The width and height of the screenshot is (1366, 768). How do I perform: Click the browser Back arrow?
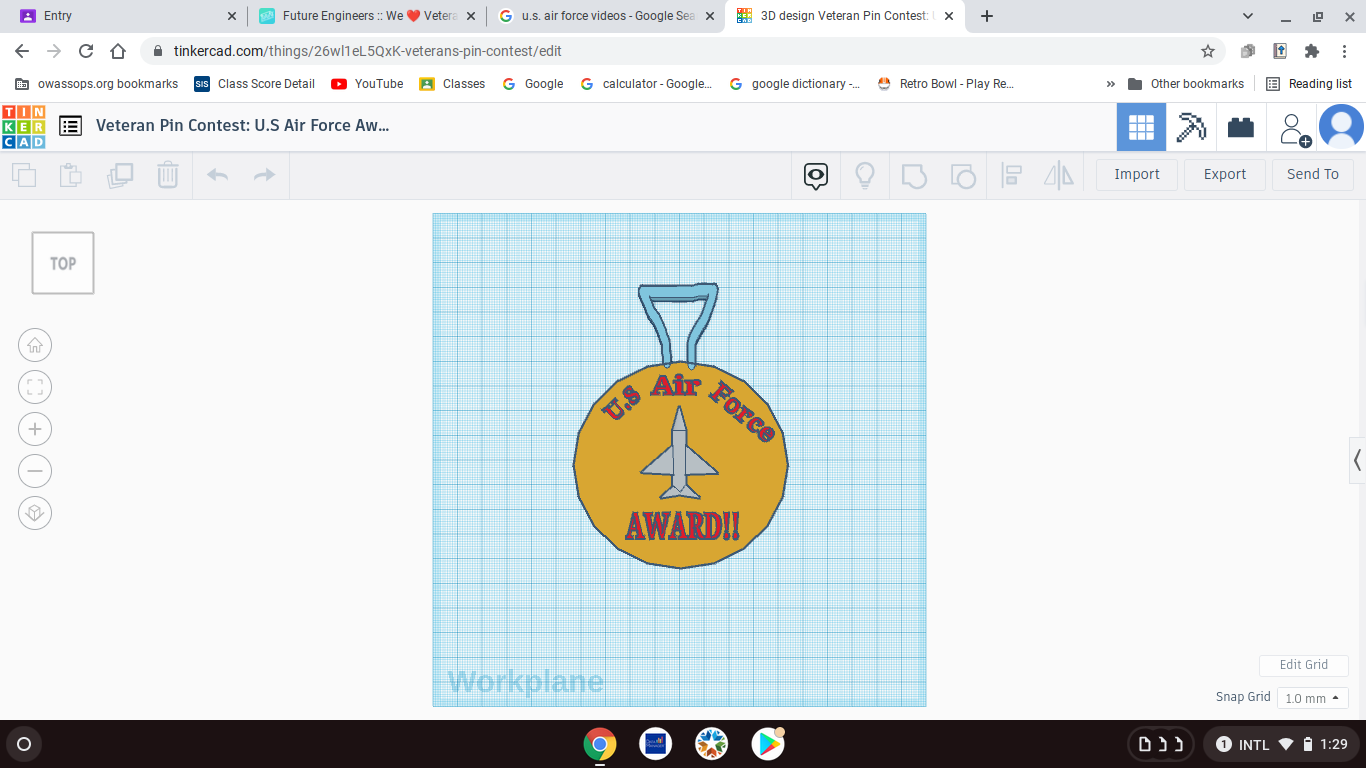point(22,51)
